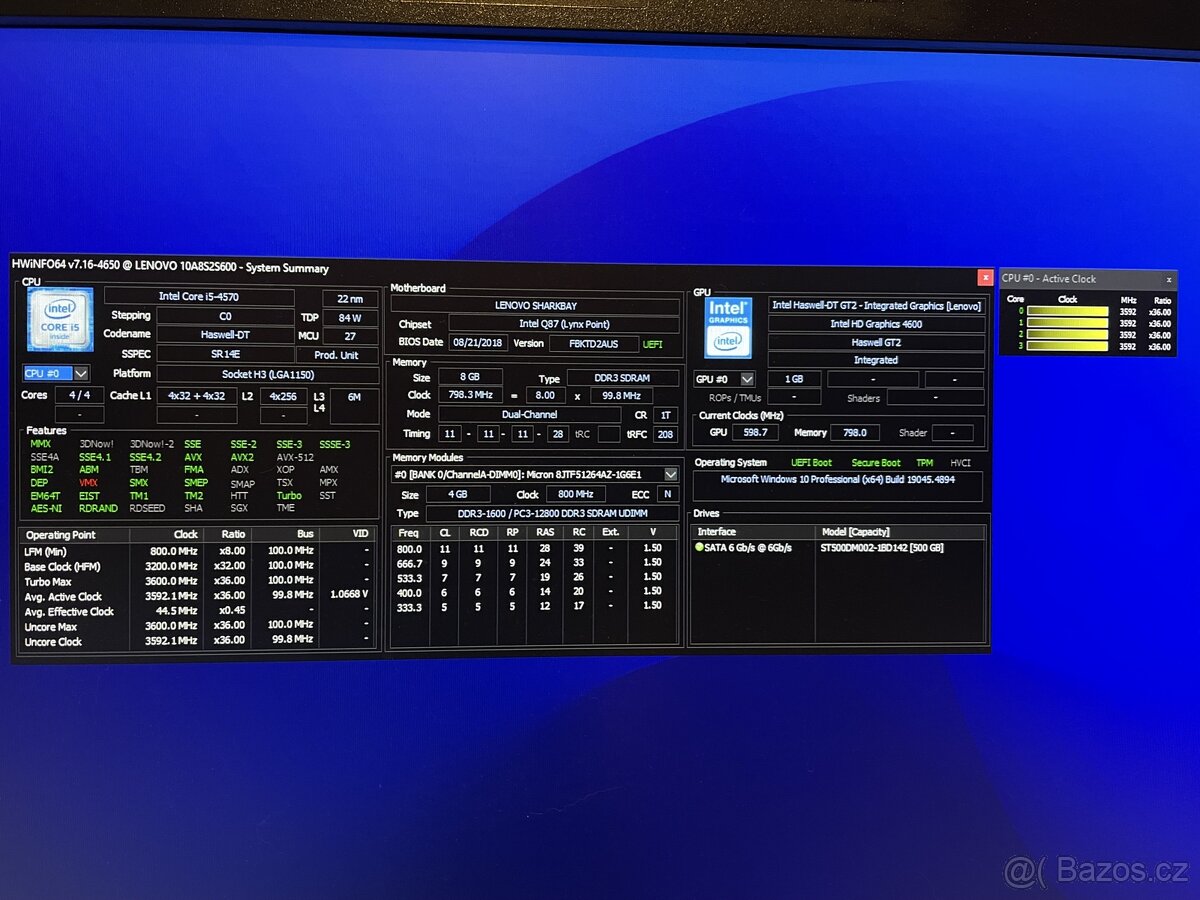The width and height of the screenshot is (1200, 900).
Task: Toggle the UEFI Boot indicator
Action: point(811,462)
